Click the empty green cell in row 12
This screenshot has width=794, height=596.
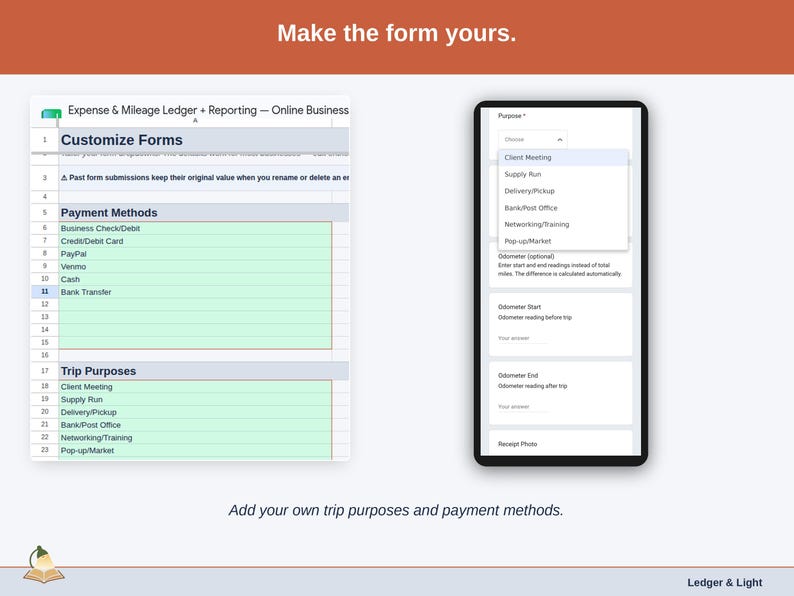(195, 304)
